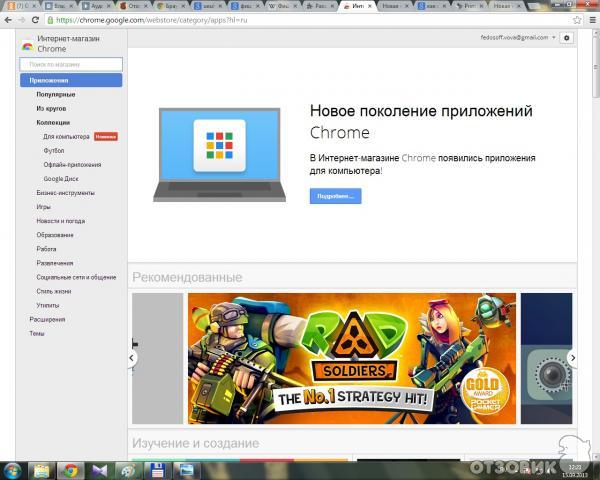Click the store search field
Screen dimensions: 600x480
(x=70, y=64)
